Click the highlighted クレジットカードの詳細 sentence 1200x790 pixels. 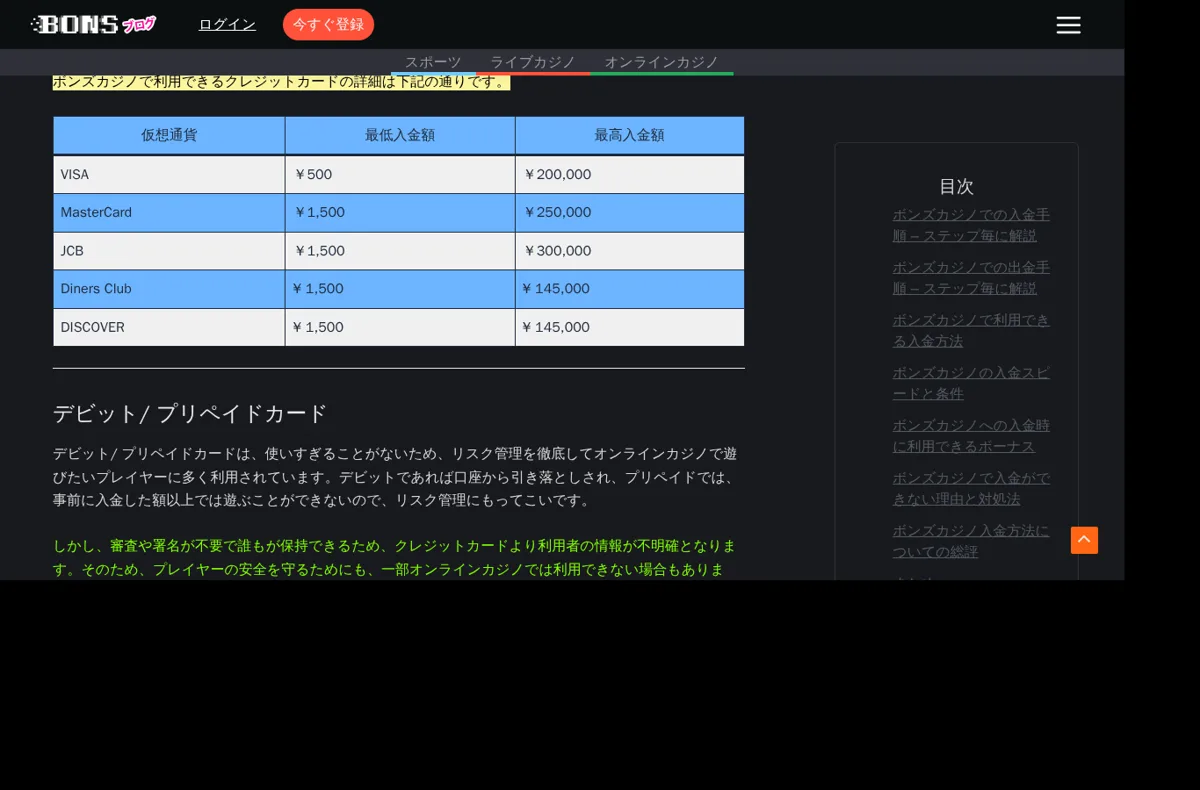(x=281, y=82)
